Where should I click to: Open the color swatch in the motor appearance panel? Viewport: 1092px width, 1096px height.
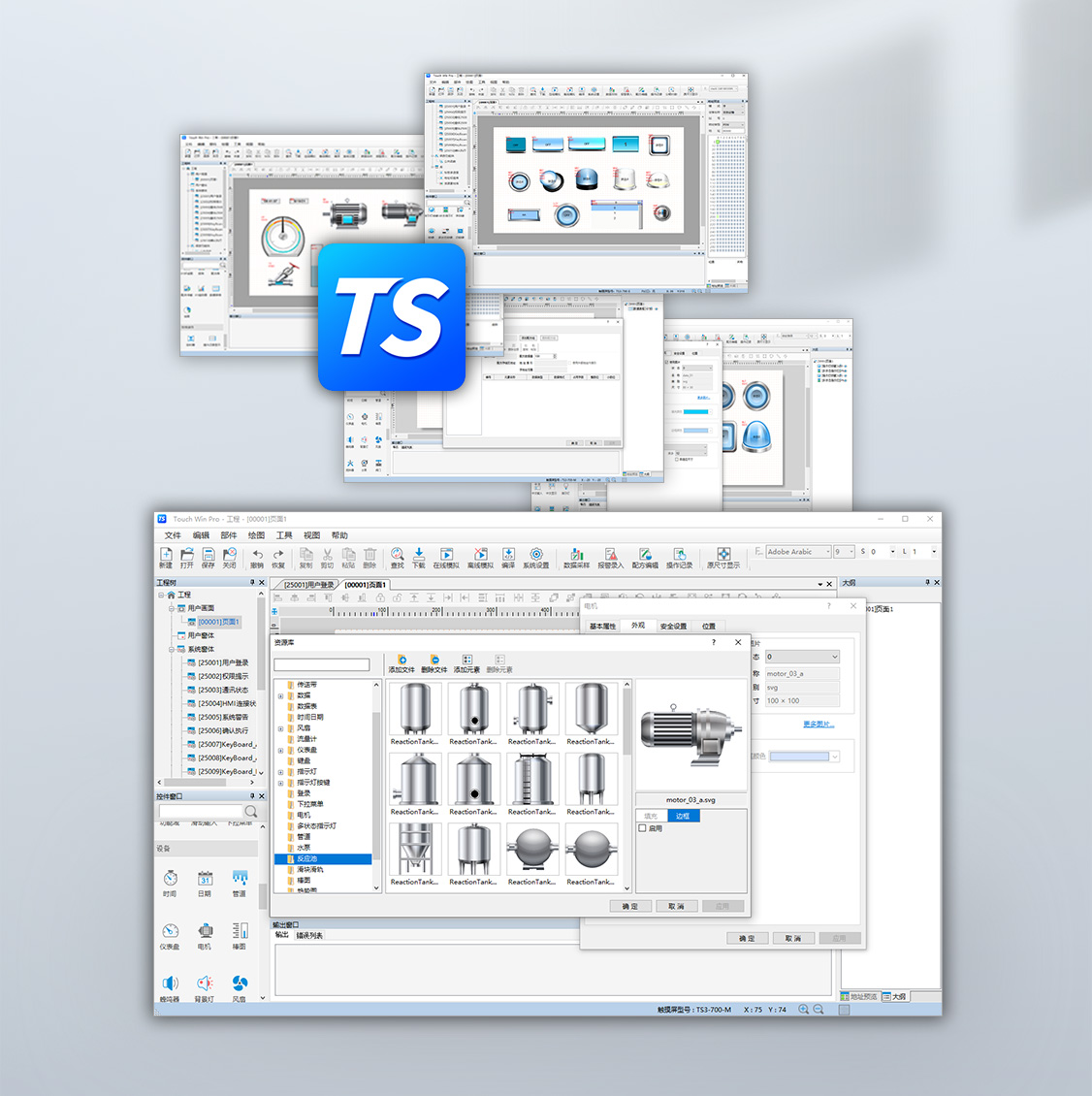pos(805,756)
